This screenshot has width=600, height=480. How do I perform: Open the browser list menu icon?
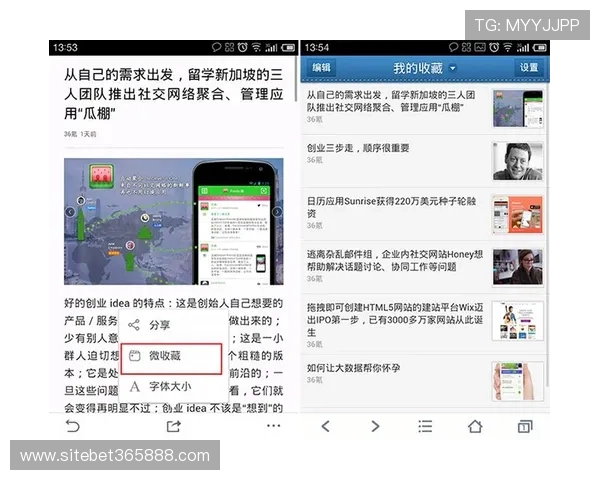[425, 426]
